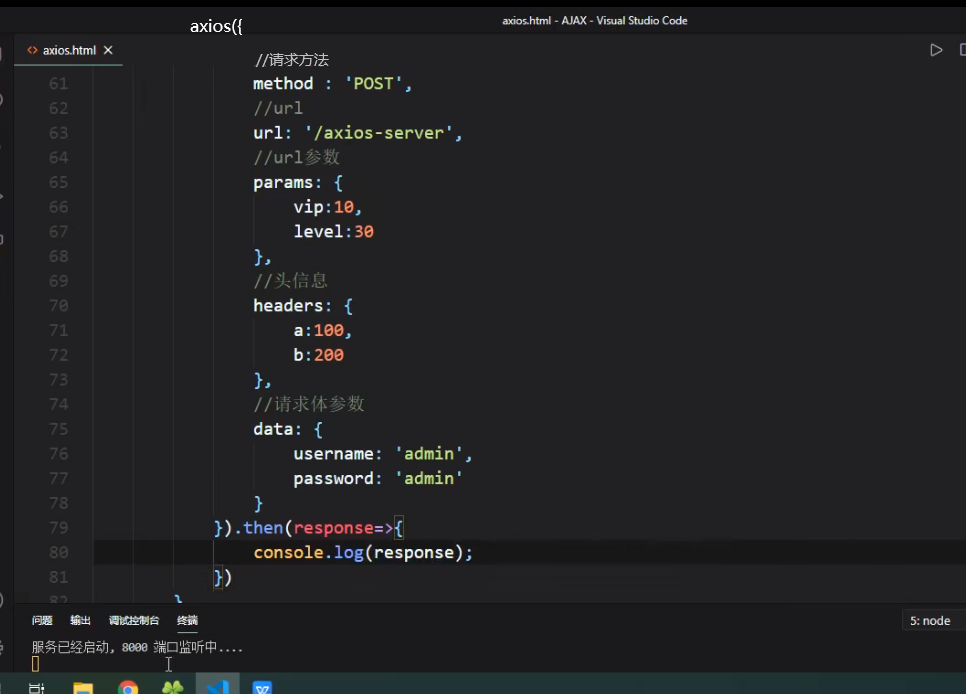
Task: Click the 'params' property name
Action: (283, 182)
